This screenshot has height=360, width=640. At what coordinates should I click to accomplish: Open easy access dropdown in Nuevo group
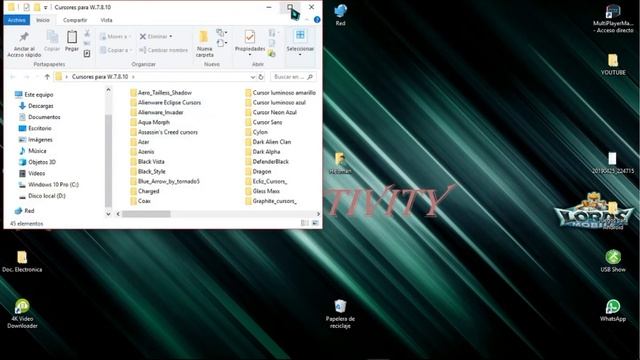pyautogui.click(x=222, y=43)
